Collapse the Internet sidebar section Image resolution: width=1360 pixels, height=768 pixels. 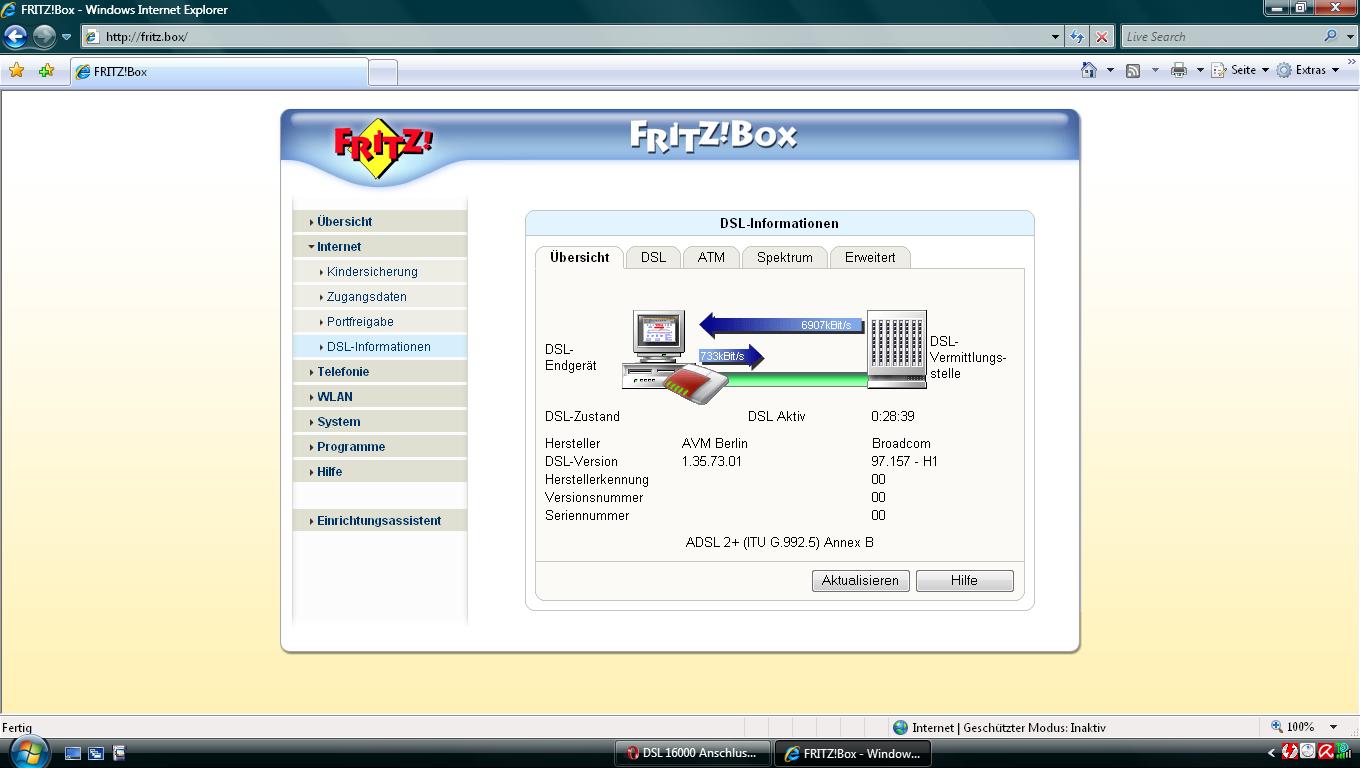380,247
